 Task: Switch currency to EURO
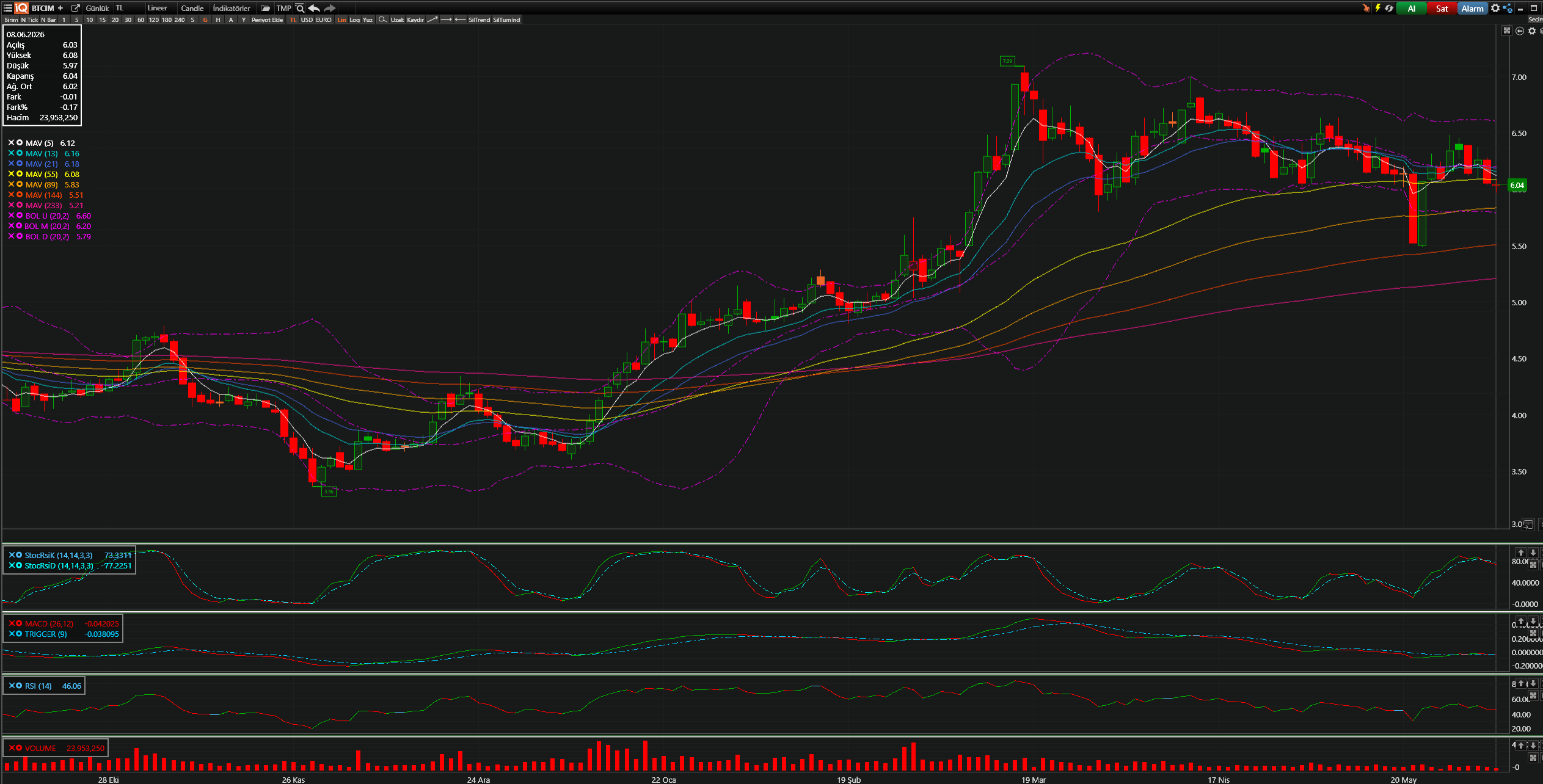pyautogui.click(x=324, y=20)
